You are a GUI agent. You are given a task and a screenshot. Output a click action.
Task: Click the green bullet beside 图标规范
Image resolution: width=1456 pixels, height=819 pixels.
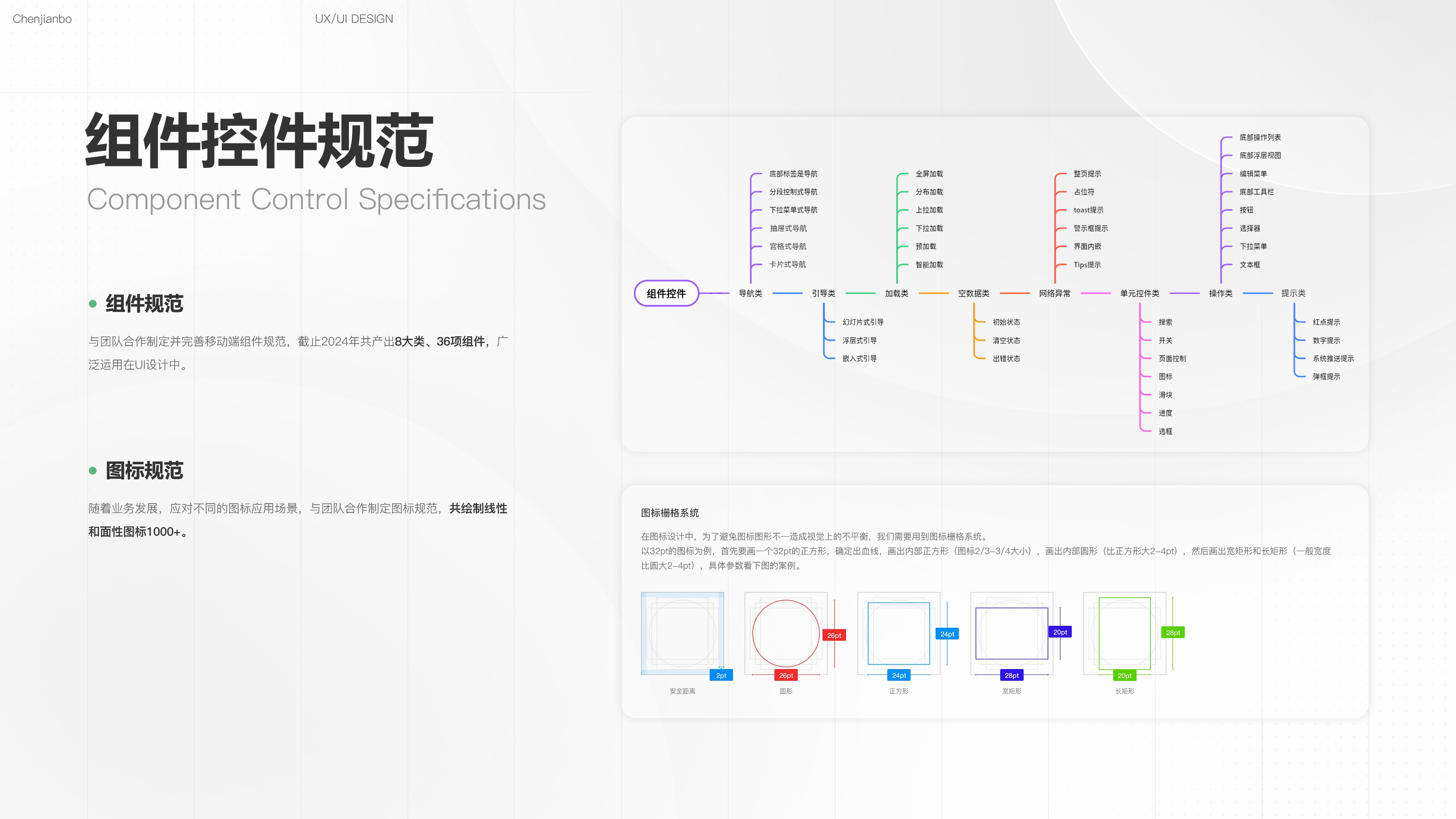93,471
